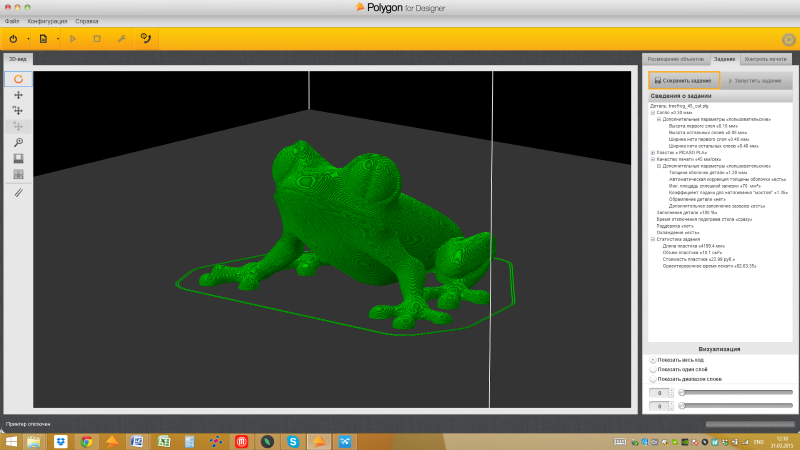Image resolution: width=800 pixels, height=450 pixels.
Task: Click the power/connect printer toolbar icon
Action: (x=13, y=39)
